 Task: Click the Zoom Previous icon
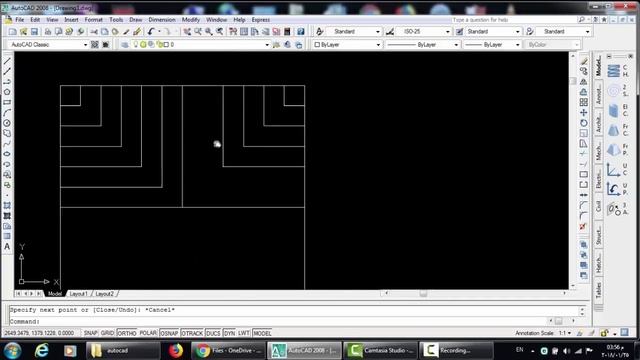pos(220,31)
